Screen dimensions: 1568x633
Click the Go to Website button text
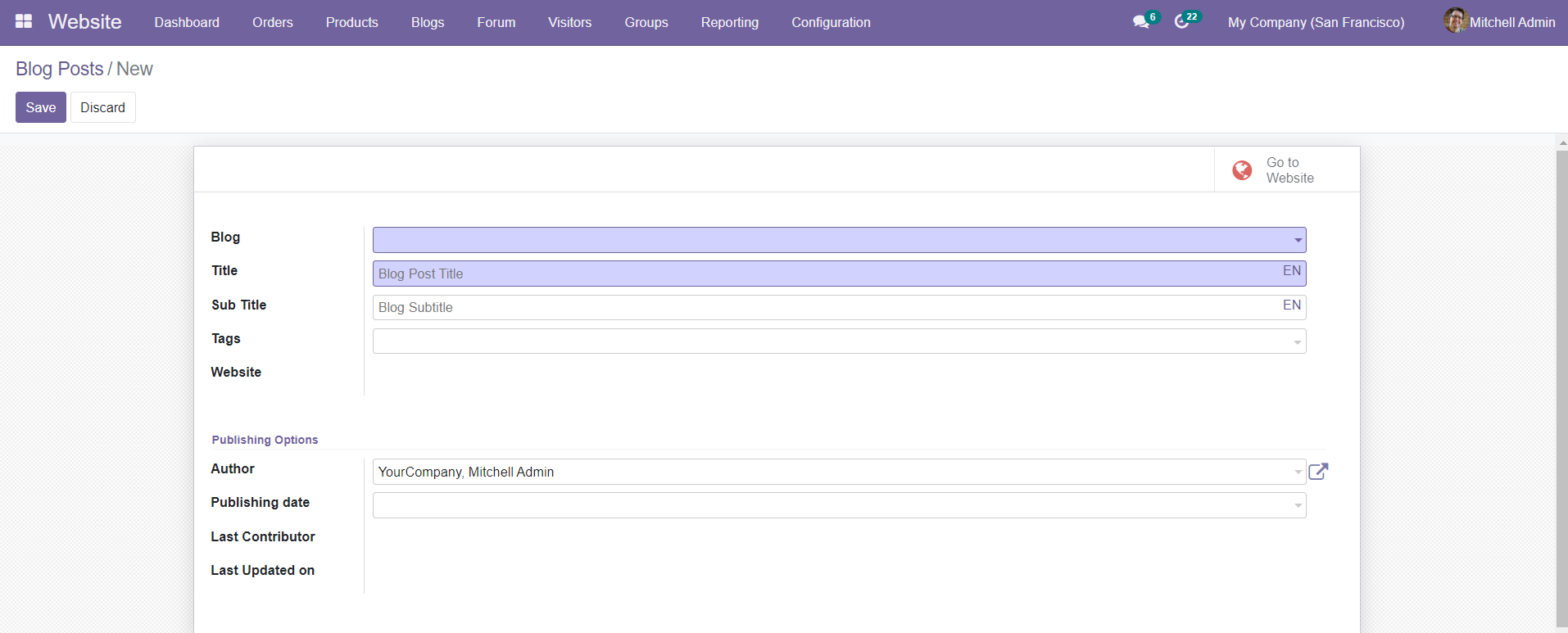click(1290, 170)
